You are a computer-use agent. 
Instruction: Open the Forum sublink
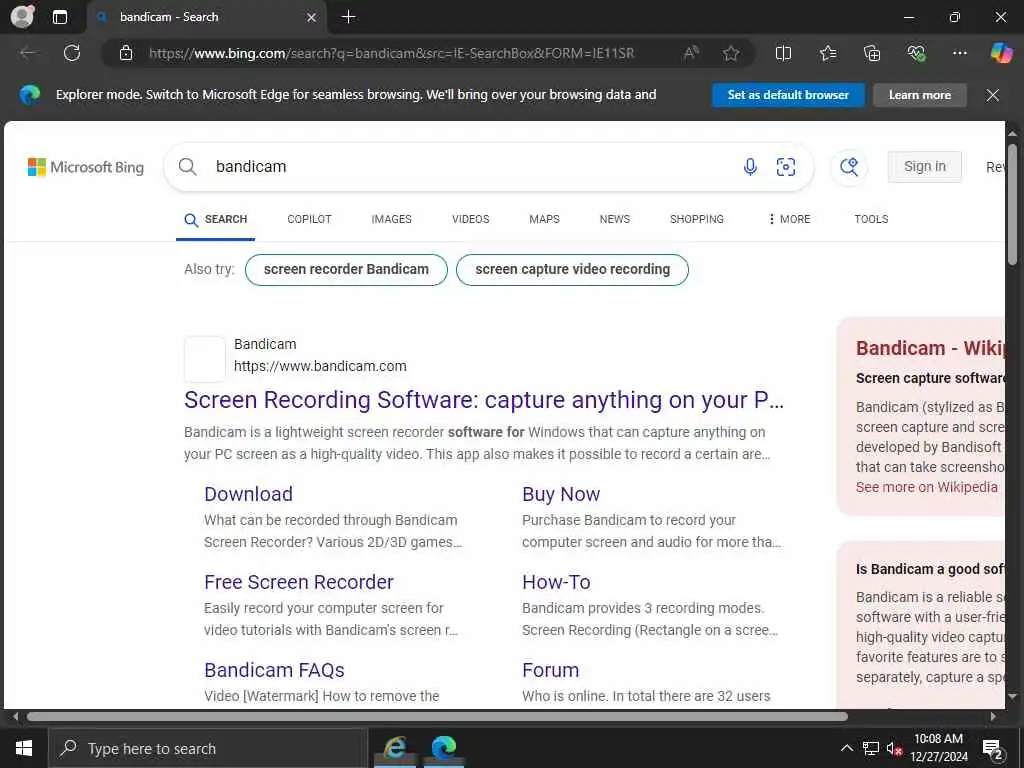[x=551, y=670]
